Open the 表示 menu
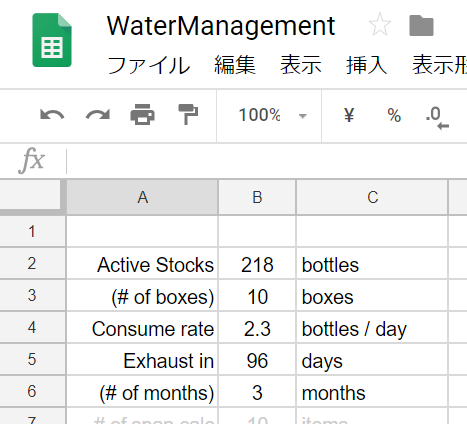Image resolution: width=467 pixels, height=424 pixels. tap(301, 65)
